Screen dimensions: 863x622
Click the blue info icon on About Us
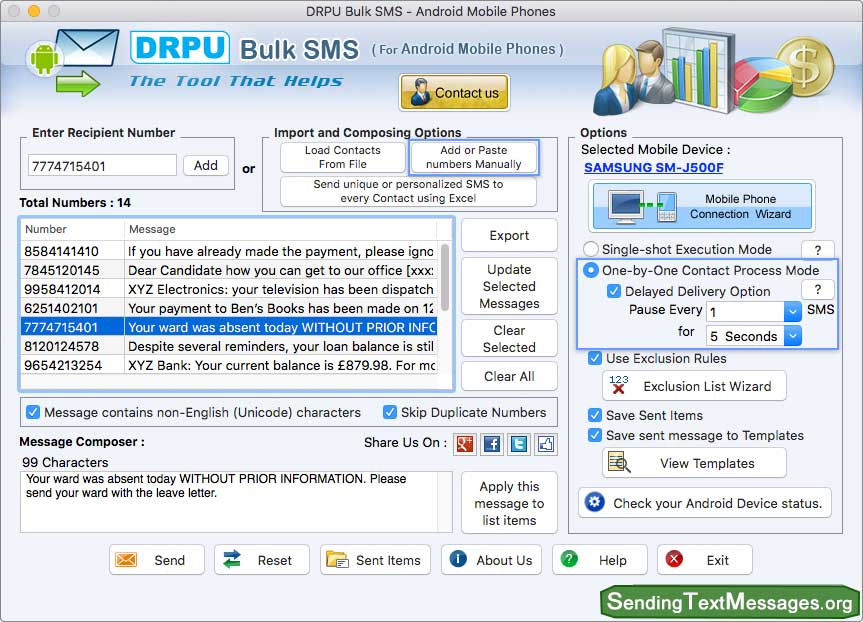pos(458,559)
